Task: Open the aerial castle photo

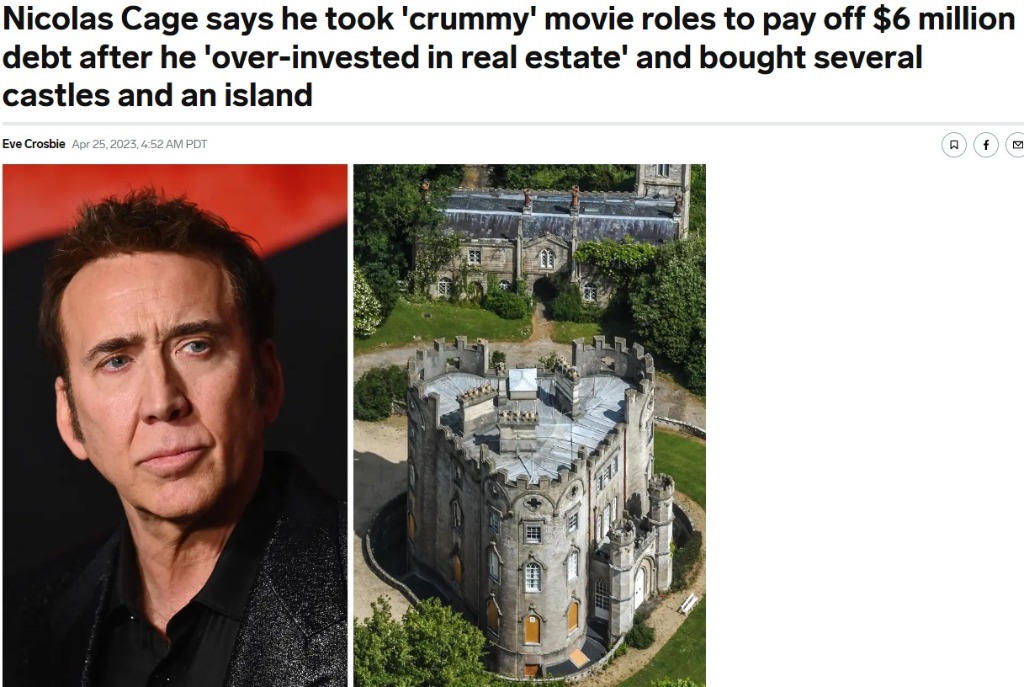Action: (530, 425)
